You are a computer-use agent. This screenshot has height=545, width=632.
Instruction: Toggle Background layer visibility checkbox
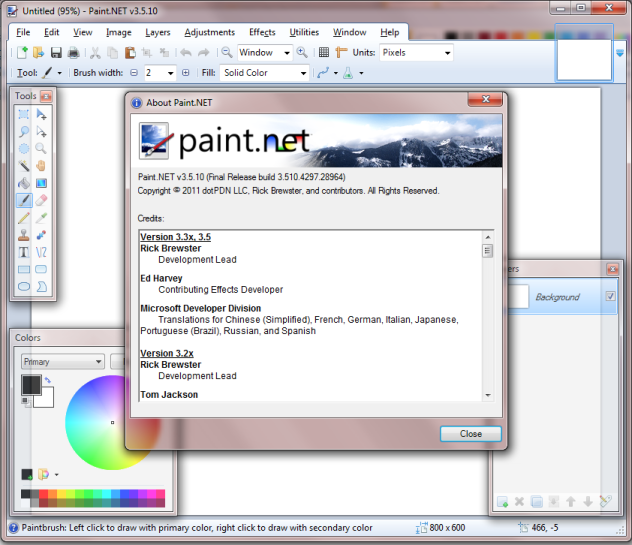pyautogui.click(x=610, y=296)
